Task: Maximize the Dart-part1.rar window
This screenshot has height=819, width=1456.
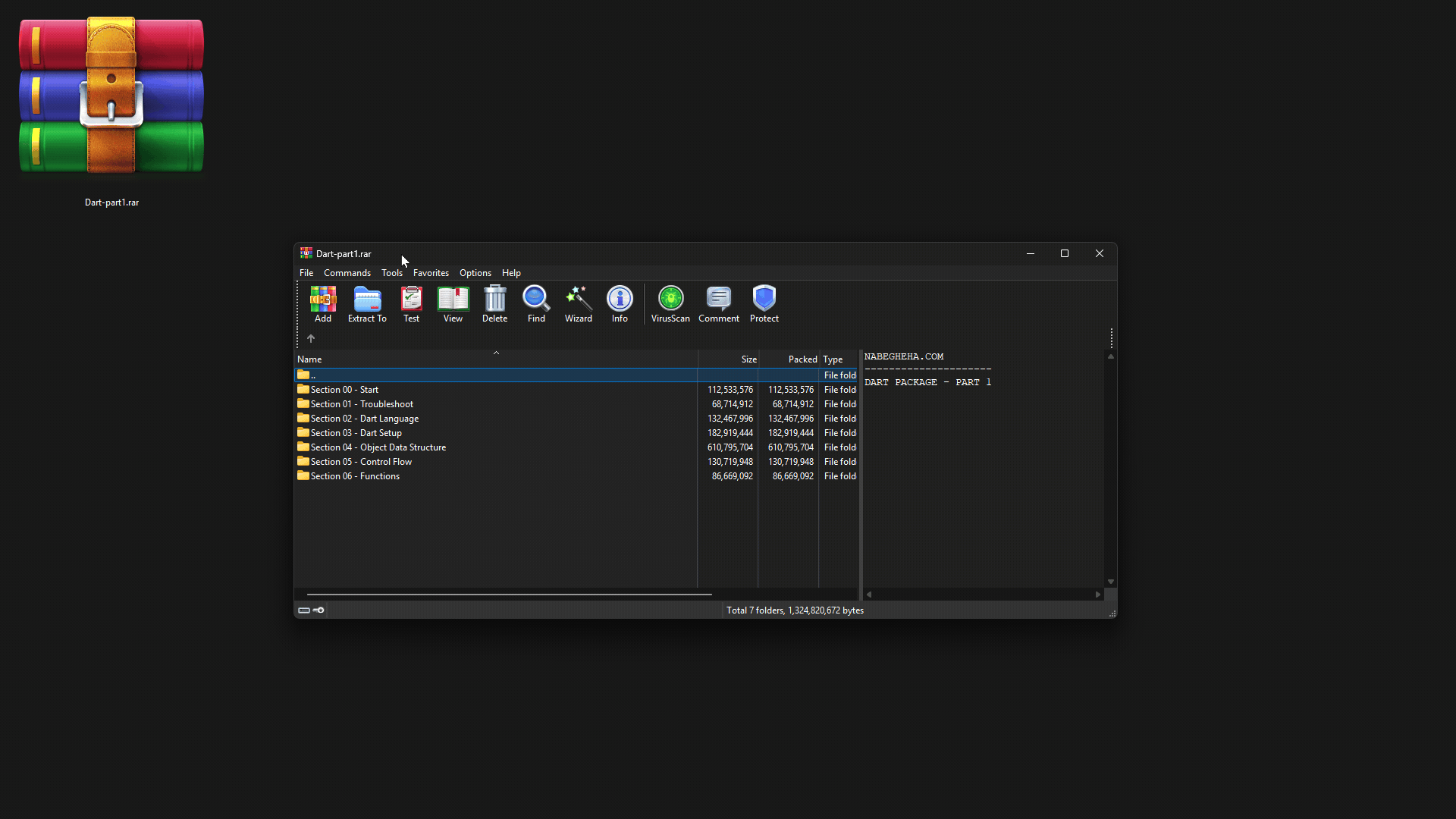Action: (x=1065, y=253)
